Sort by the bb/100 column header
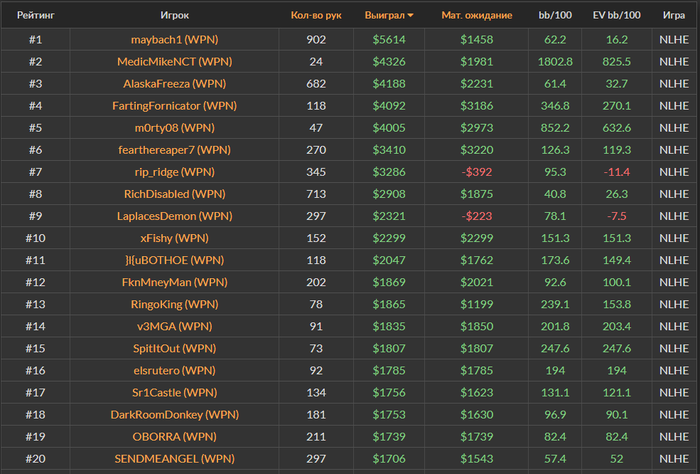 click(555, 15)
